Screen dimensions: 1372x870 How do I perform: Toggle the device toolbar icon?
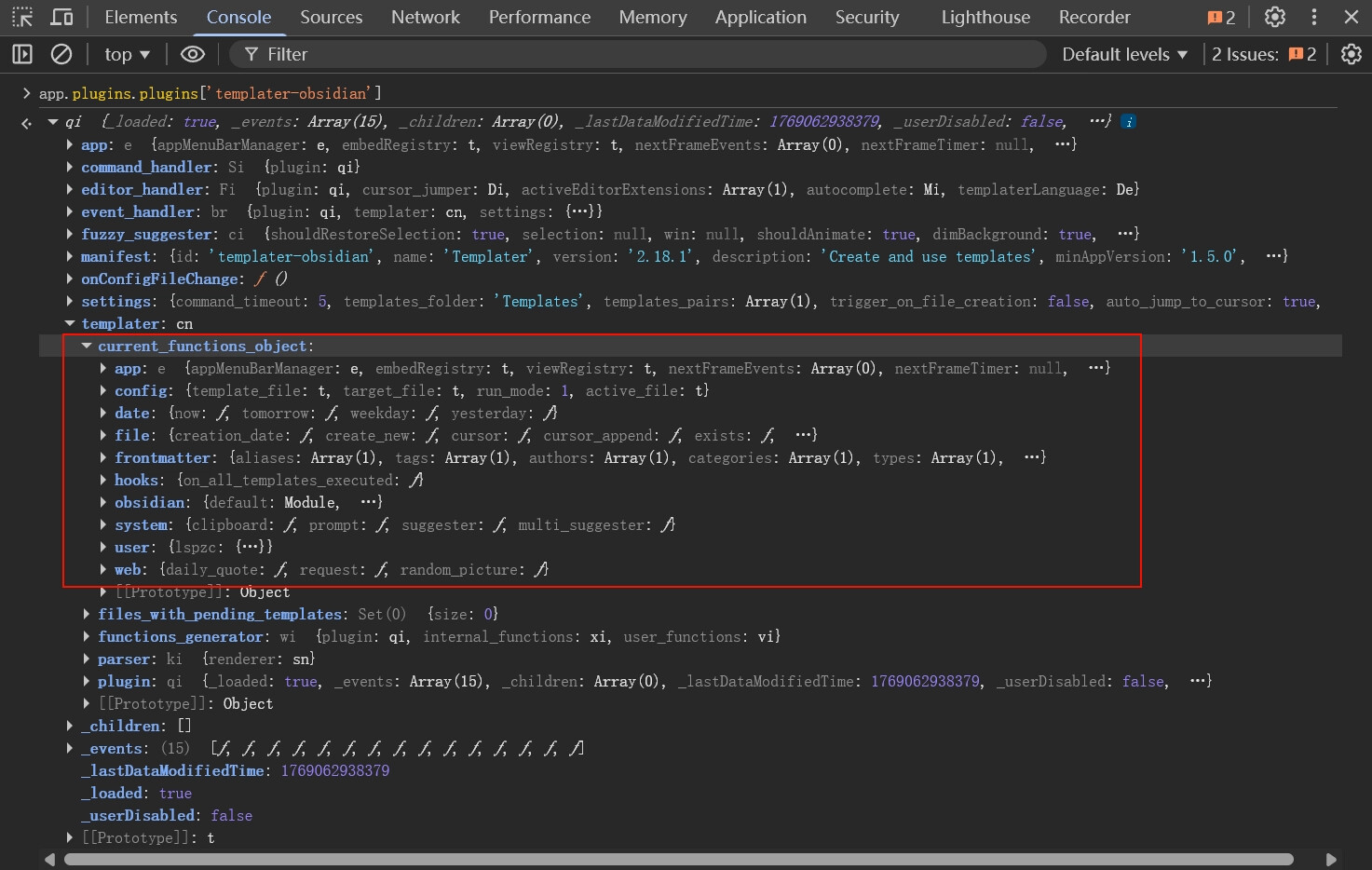click(x=61, y=17)
